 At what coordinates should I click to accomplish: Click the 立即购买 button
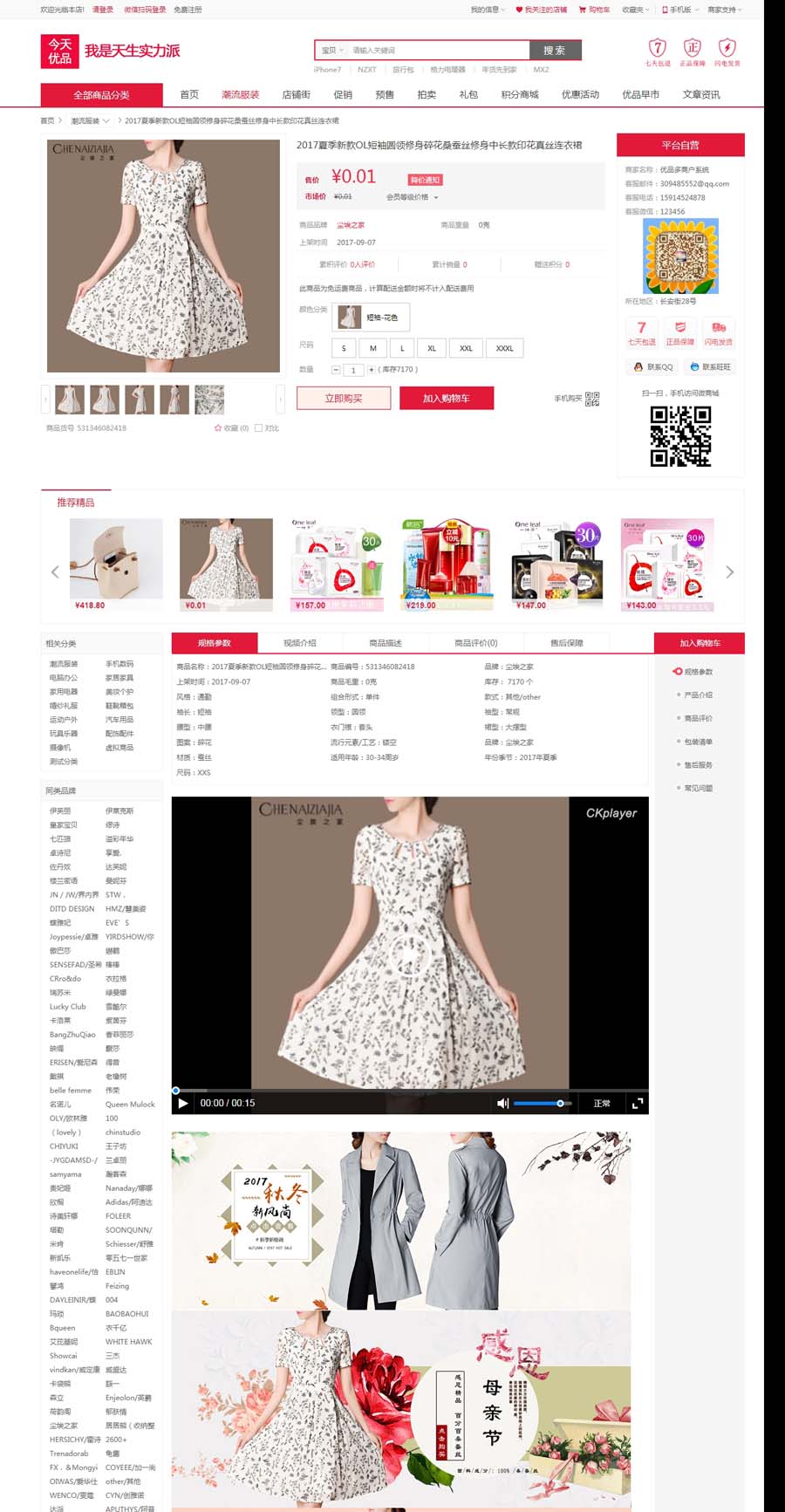pyautogui.click(x=344, y=399)
